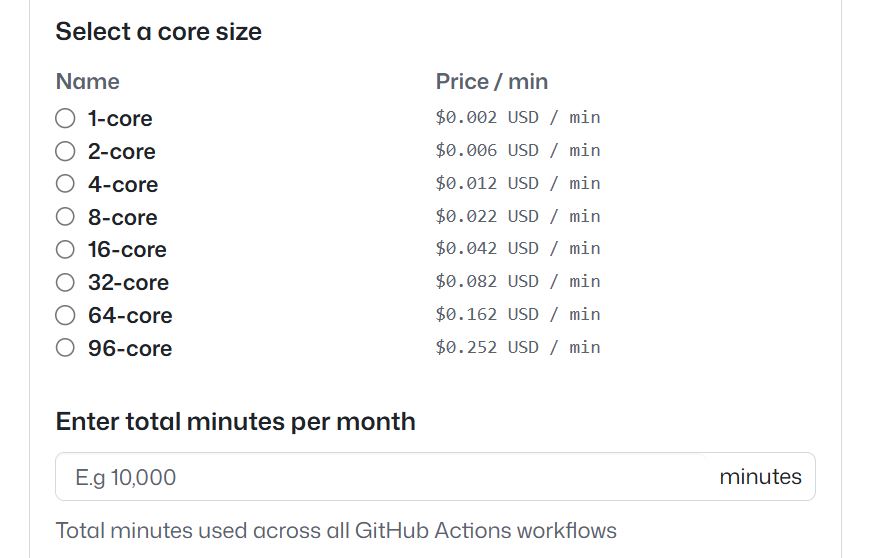Click the 'Enter total minutes per month' heading

tap(235, 421)
